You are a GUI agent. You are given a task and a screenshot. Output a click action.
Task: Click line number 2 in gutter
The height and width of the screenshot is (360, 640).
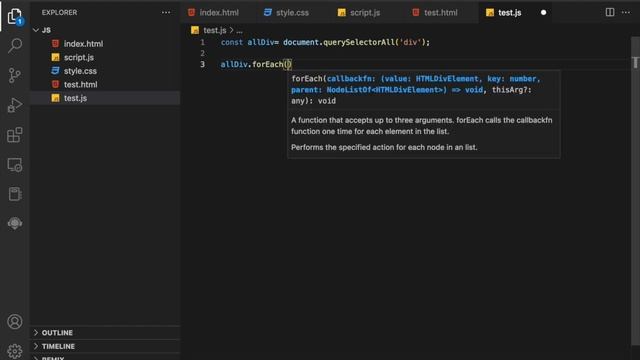pyautogui.click(x=202, y=53)
